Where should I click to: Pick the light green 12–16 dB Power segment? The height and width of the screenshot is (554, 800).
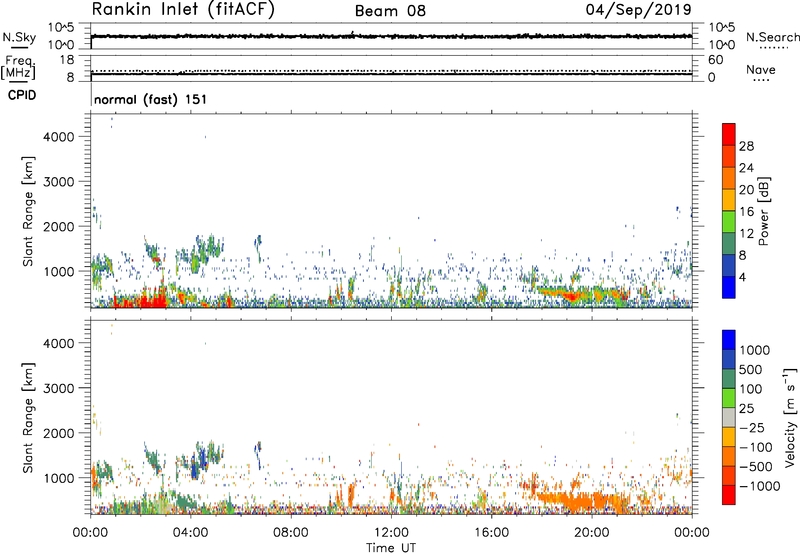point(729,221)
